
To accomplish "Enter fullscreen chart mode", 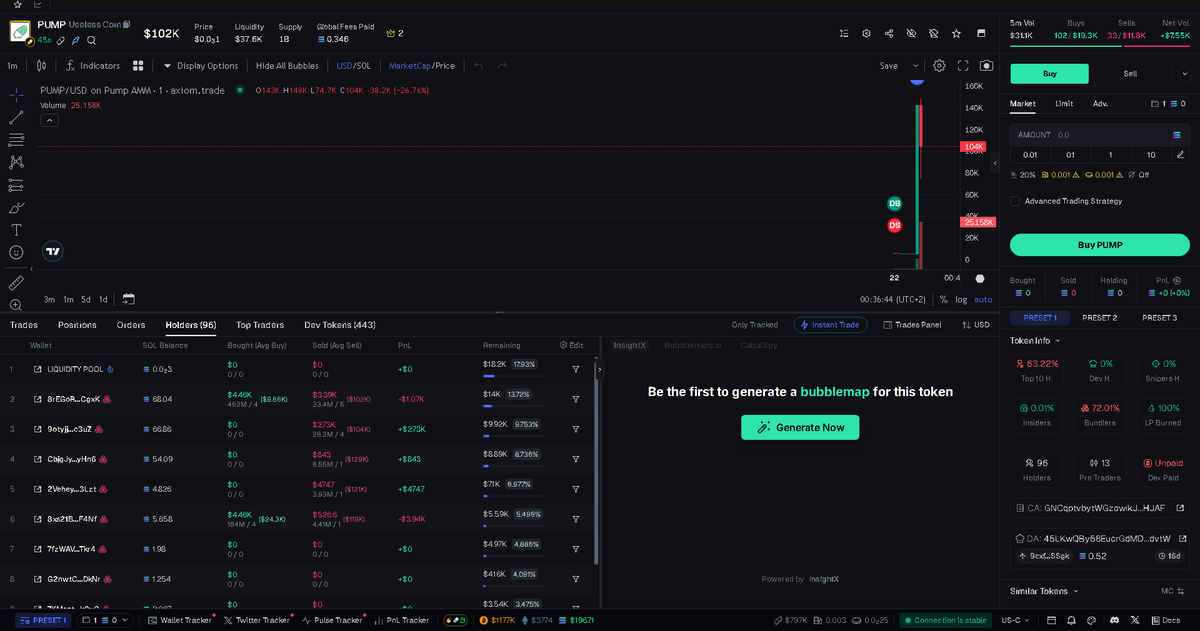I will click(963, 66).
